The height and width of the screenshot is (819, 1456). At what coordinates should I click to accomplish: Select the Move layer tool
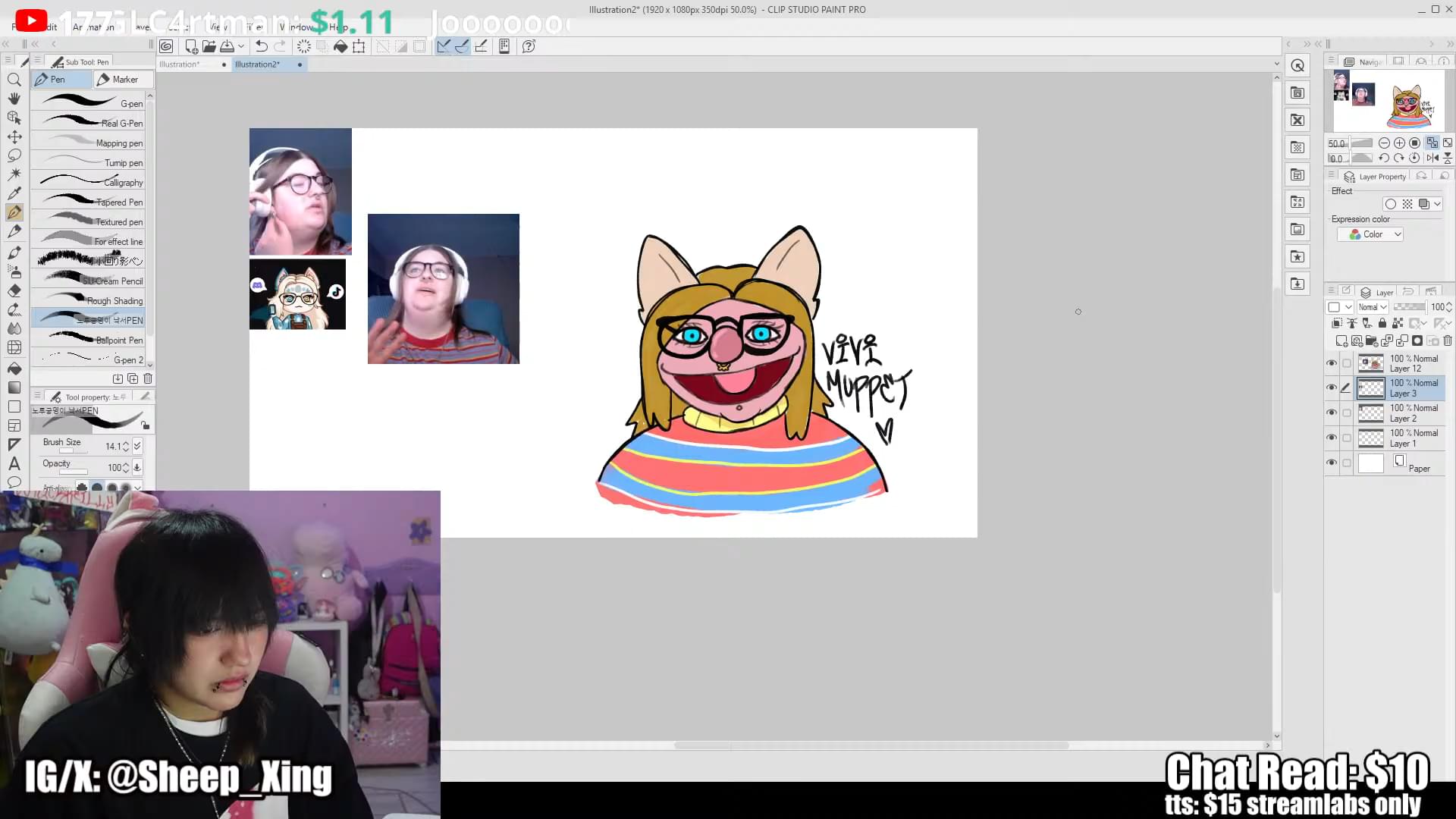click(x=14, y=137)
